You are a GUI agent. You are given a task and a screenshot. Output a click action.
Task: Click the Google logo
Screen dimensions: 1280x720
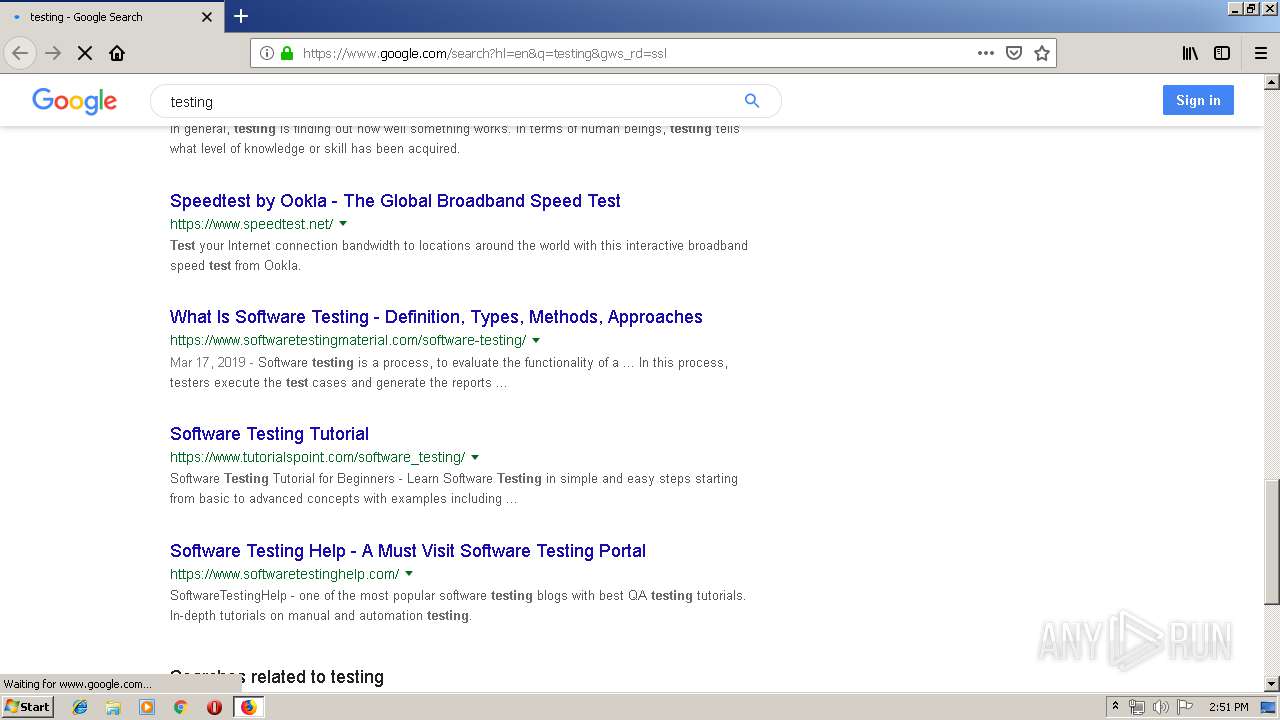pos(75,101)
